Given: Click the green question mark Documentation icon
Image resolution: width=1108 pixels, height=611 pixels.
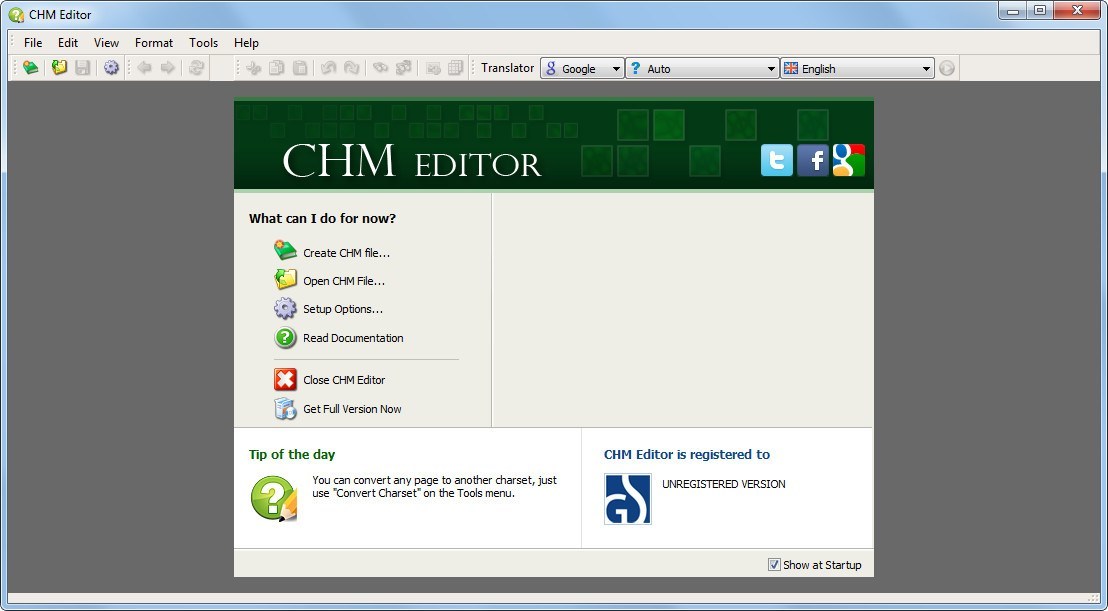Looking at the screenshot, I should point(285,338).
